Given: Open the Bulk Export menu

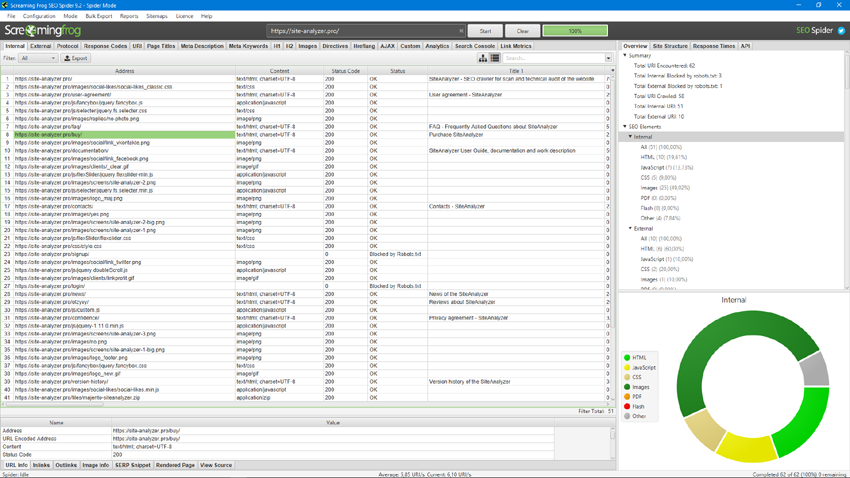Looking at the screenshot, I should (99, 16).
